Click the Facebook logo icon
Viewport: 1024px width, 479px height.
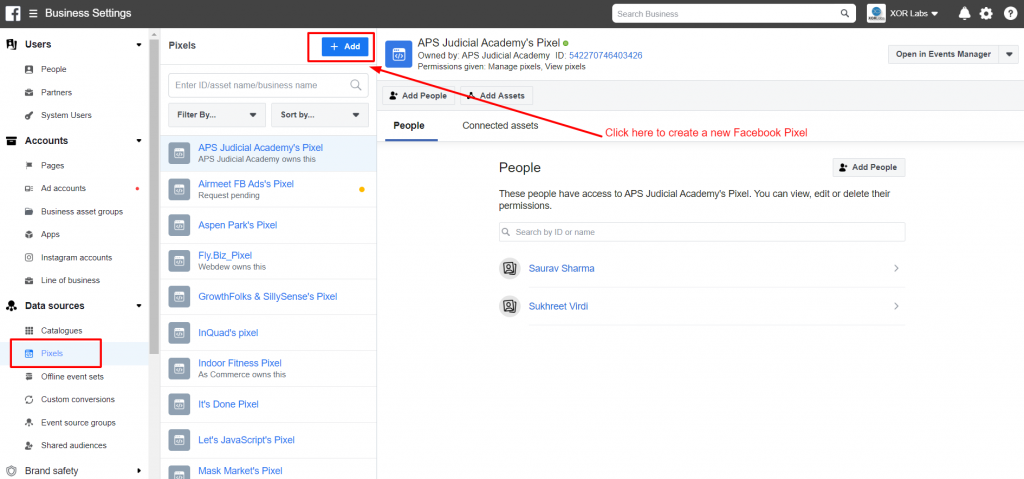13,13
